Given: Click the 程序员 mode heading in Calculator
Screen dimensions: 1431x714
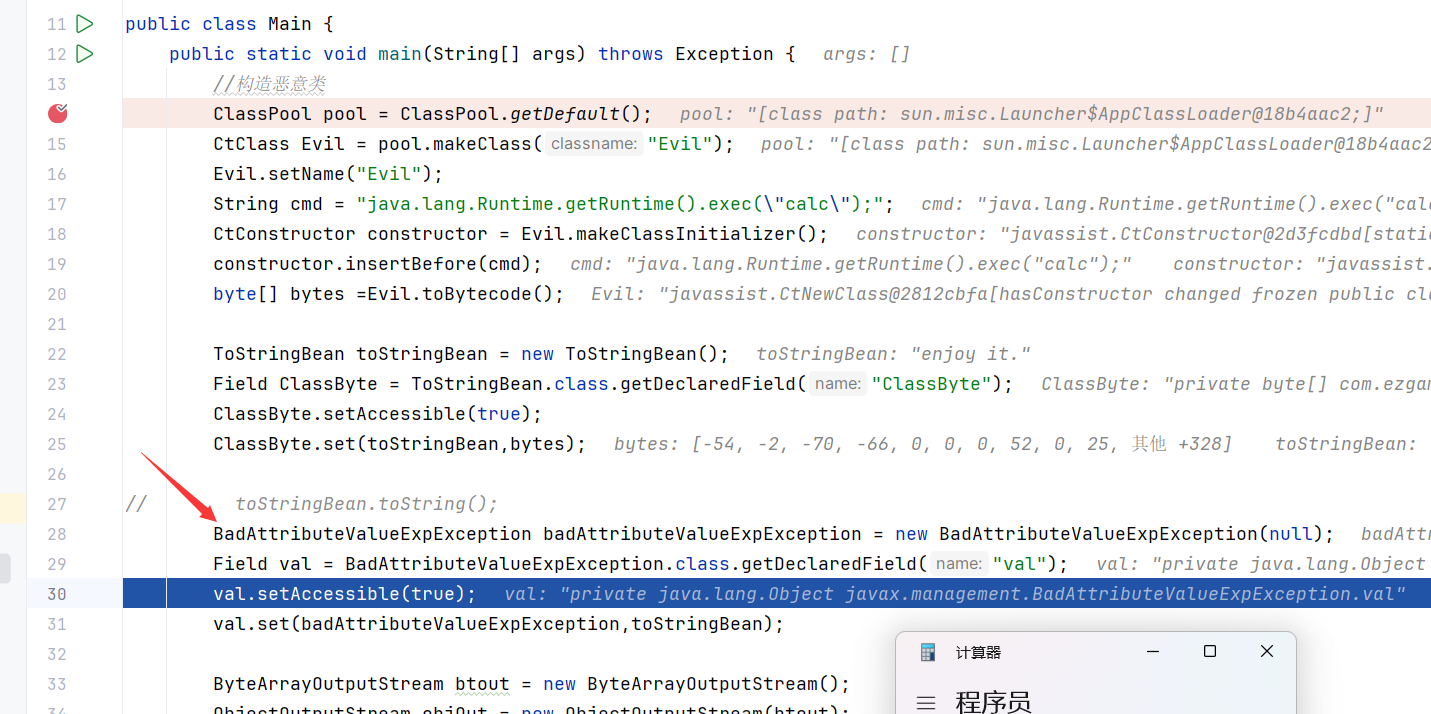Looking at the screenshot, I should click(x=993, y=702).
